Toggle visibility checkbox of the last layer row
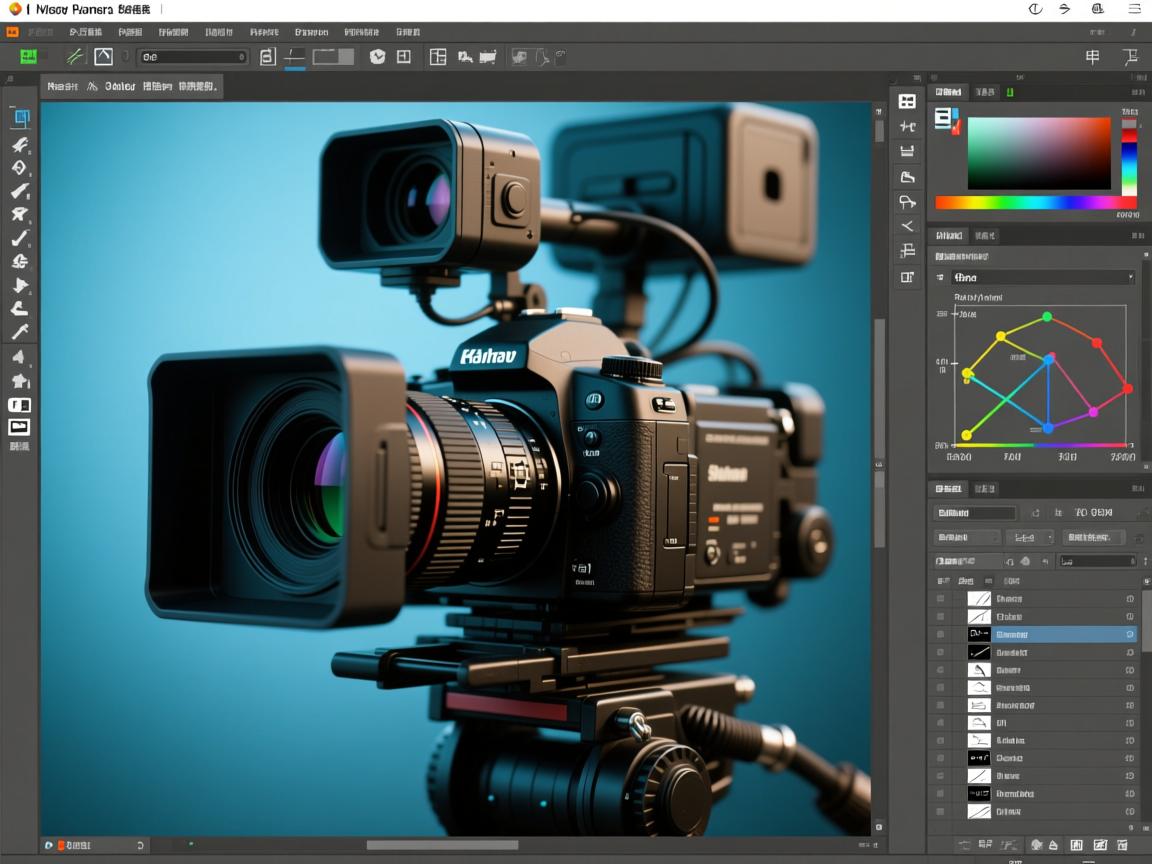Image resolution: width=1152 pixels, height=864 pixels. 940,812
